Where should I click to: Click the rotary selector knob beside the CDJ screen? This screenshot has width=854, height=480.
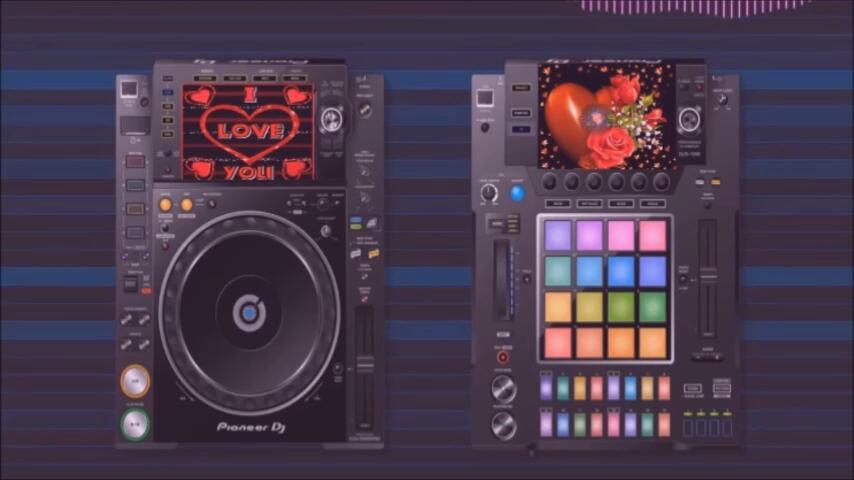coord(331,120)
